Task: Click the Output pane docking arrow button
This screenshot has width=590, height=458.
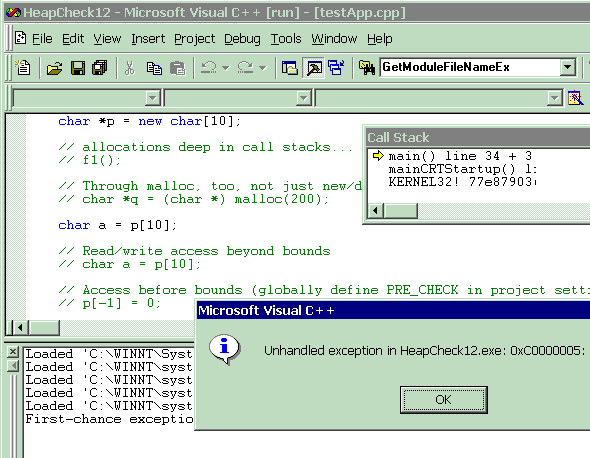Action: (x=13, y=365)
